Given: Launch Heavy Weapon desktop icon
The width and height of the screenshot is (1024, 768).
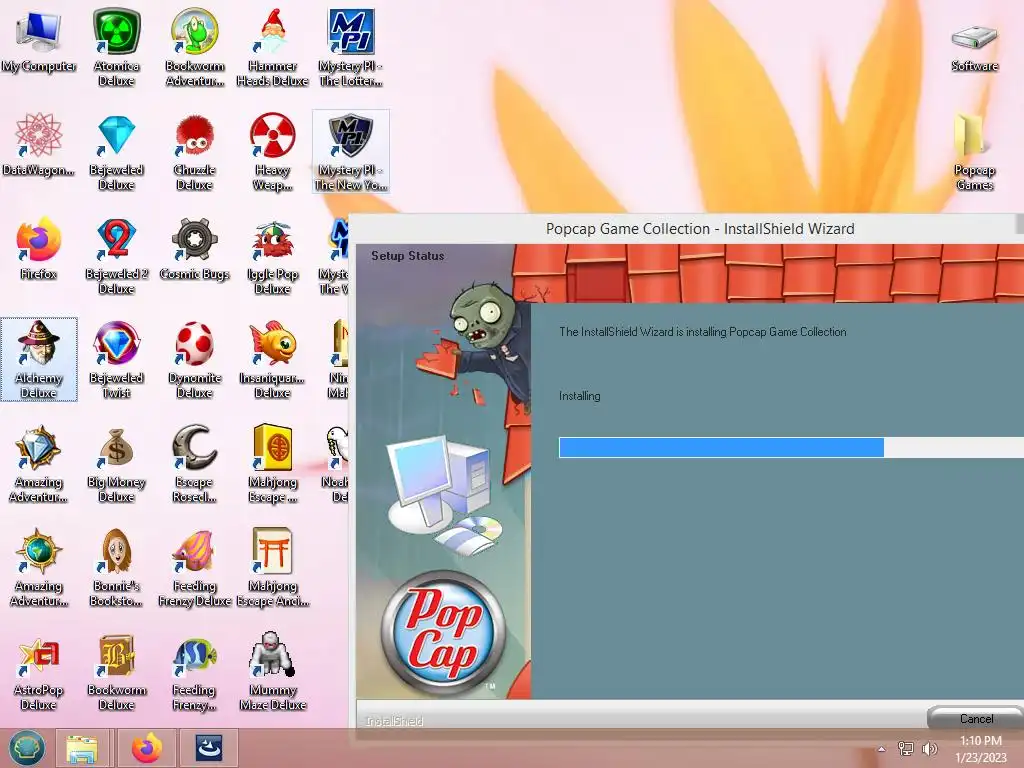Looking at the screenshot, I should pos(272,152).
